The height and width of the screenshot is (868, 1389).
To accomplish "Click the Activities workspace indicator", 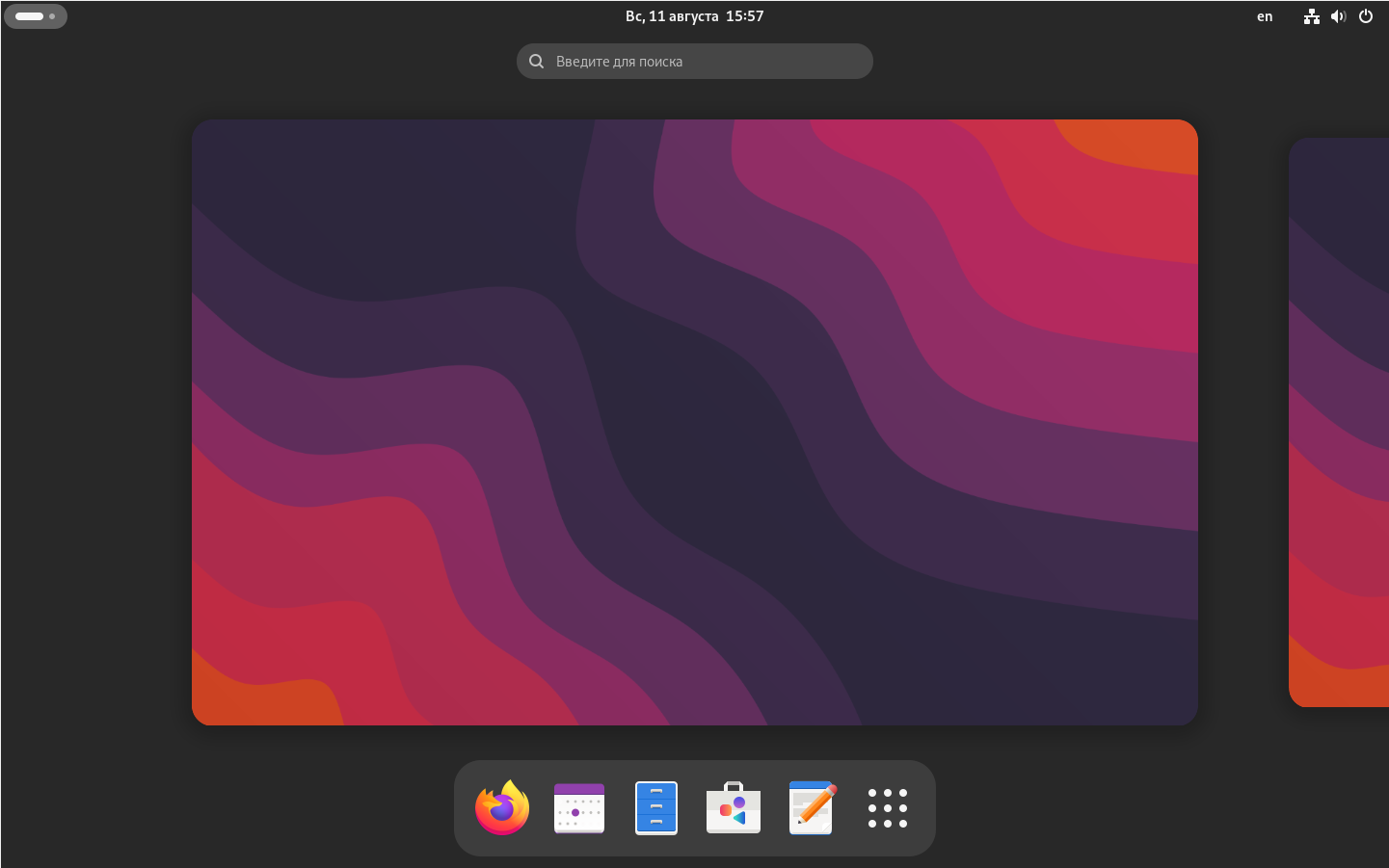I will tap(36, 16).
